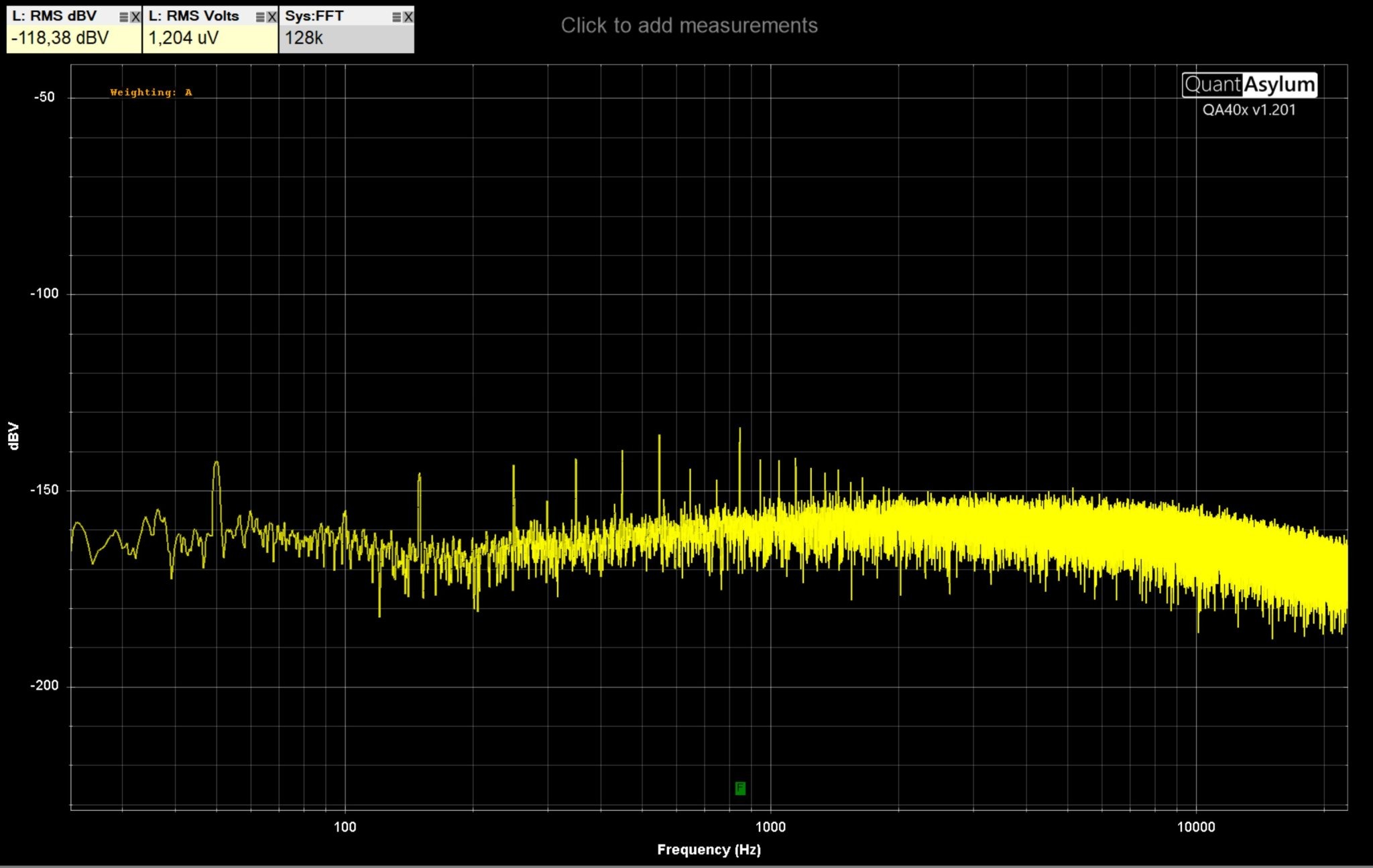Image resolution: width=1373 pixels, height=868 pixels.
Task: Click the QuantAsylum logo
Action: [1250, 84]
